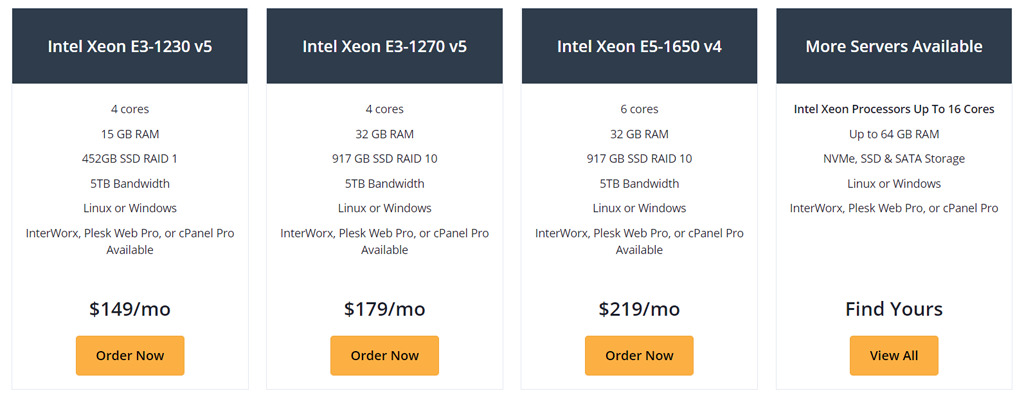This screenshot has height=400, width=1024.
Task: Click Intel Xeon Processors Up To 16 Cores
Action: click(x=894, y=109)
